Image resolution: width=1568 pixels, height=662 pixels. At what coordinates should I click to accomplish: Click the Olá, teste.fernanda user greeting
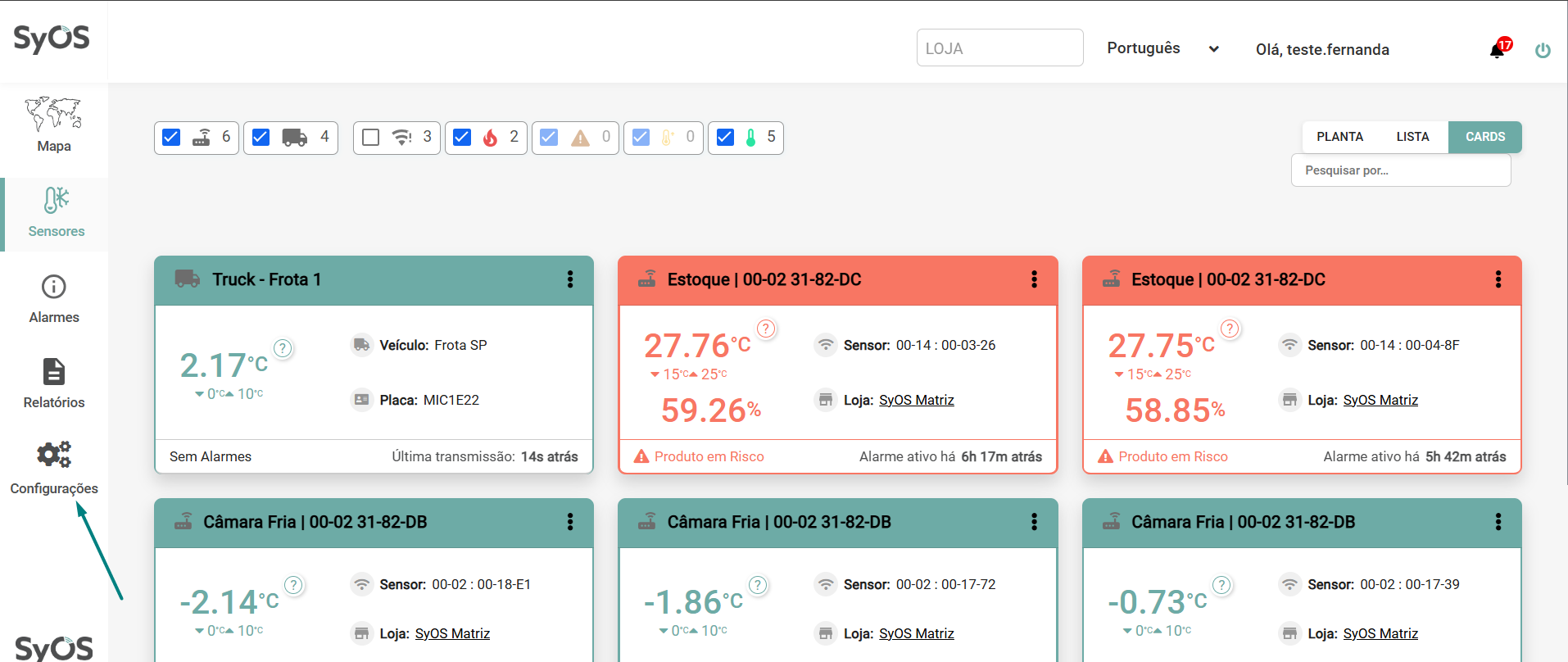[x=1322, y=49]
